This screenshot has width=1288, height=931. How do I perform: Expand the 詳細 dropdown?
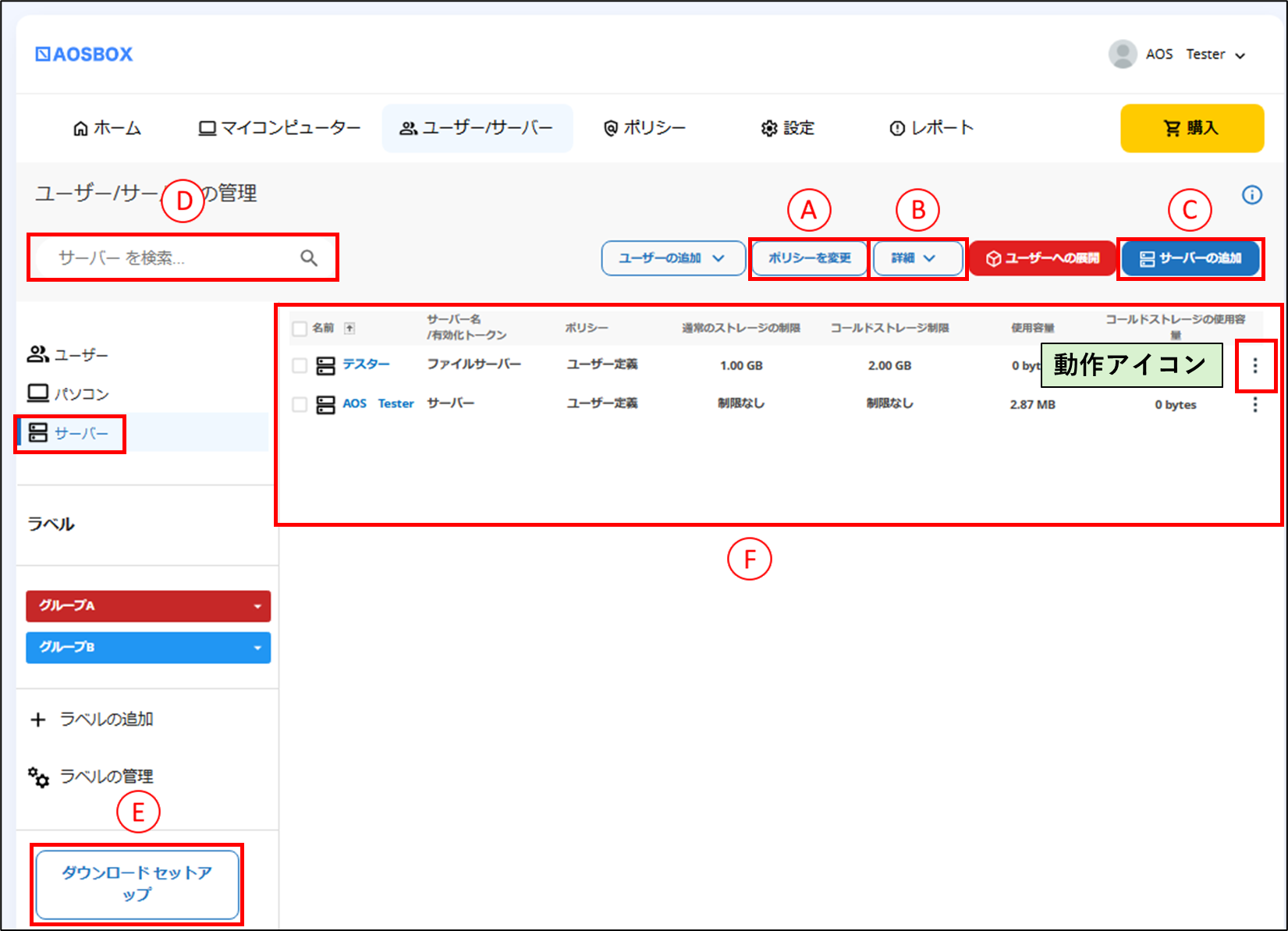point(918,258)
